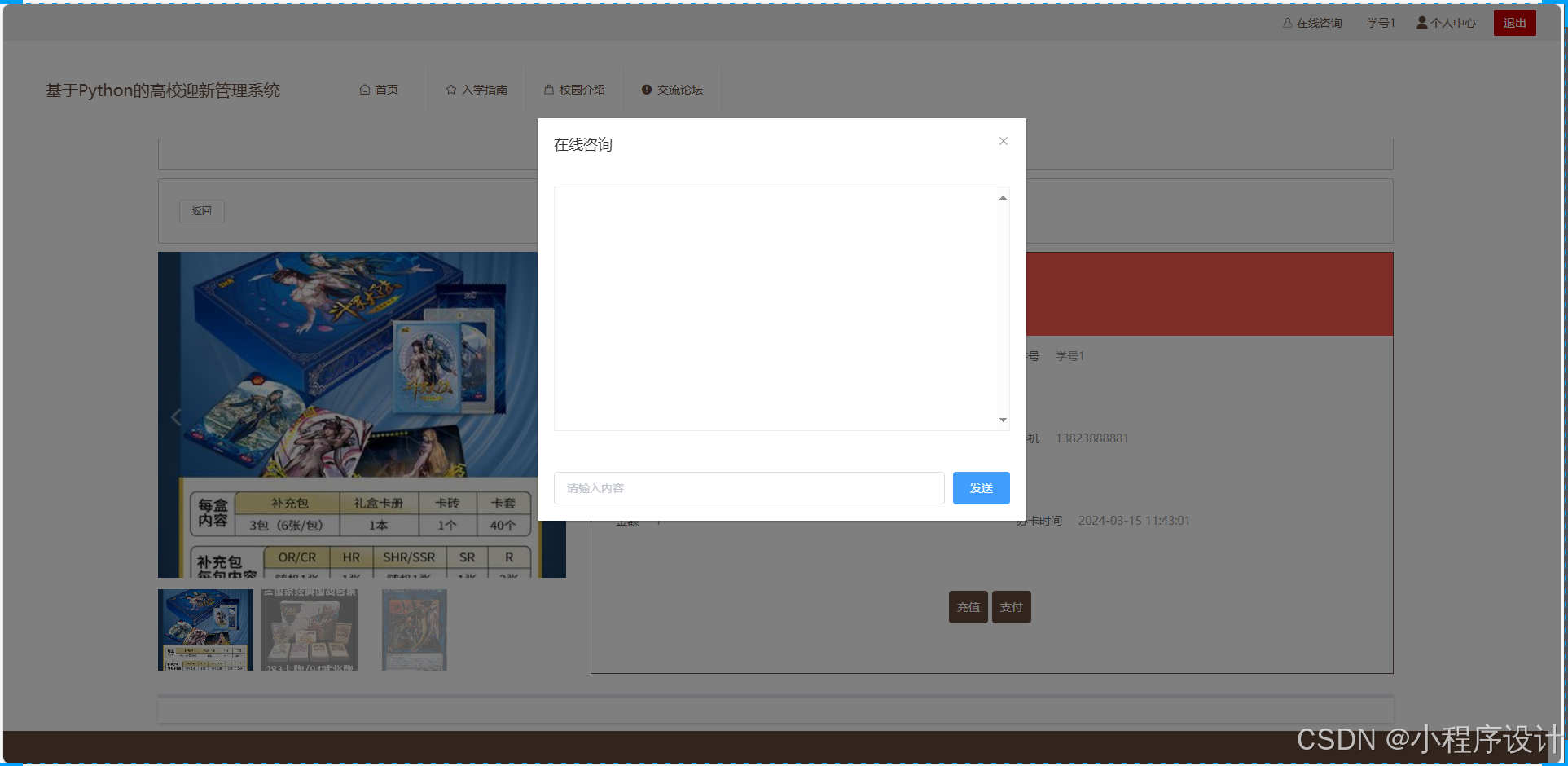Open 个人中心 user menu

(x=1446, y=23)
